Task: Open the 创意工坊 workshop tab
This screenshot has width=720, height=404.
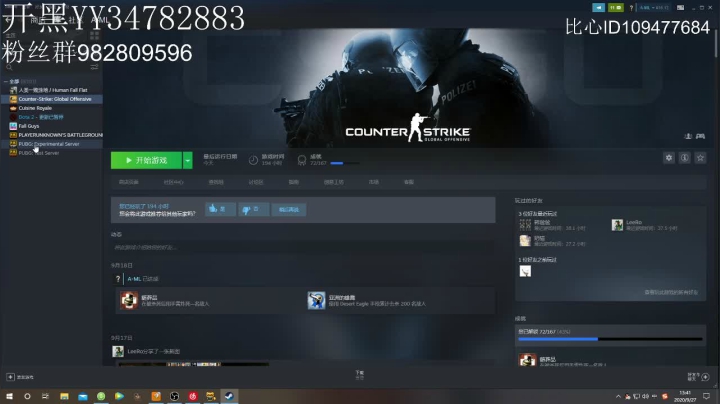Action: [x=334, y=182]
